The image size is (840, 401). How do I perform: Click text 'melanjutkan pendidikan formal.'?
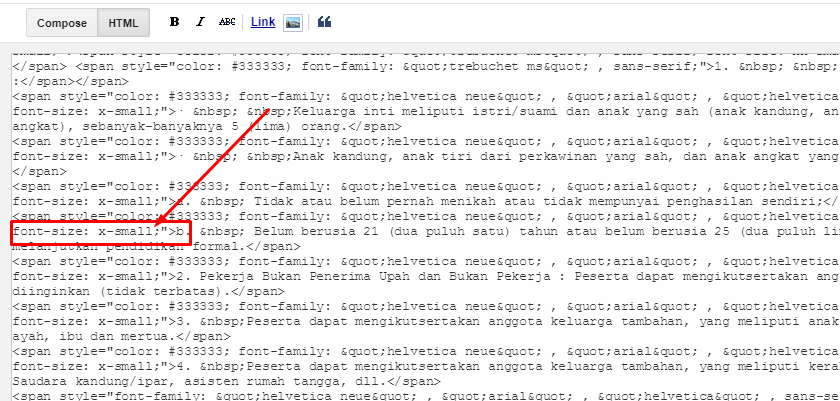click(x=129, y=247)
